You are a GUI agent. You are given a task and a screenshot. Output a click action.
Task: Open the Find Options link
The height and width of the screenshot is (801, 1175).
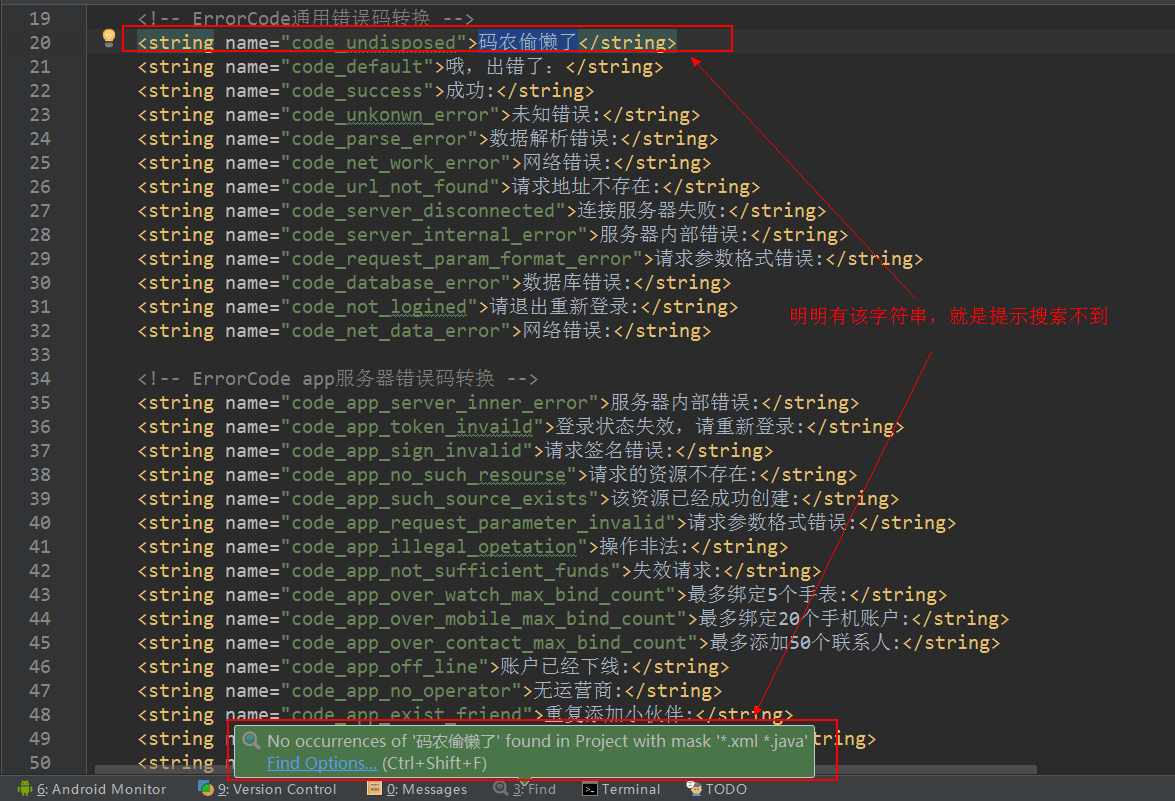[320, 762]
